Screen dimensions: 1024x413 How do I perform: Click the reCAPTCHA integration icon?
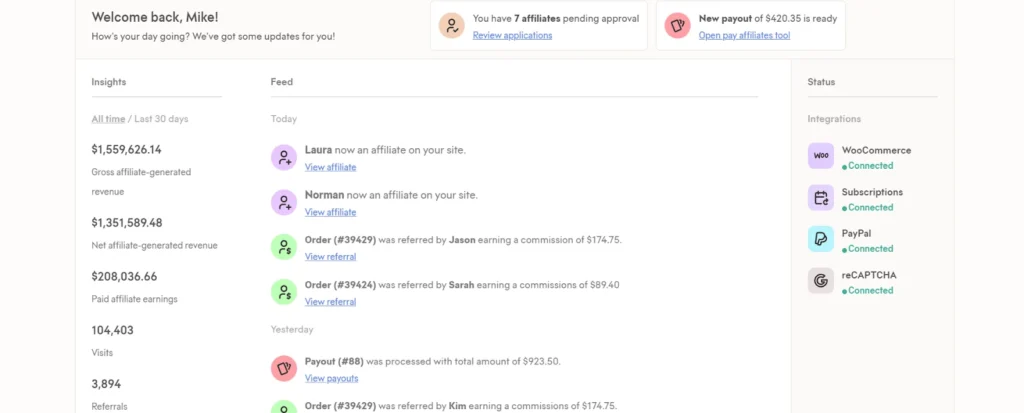click(821, 281)
